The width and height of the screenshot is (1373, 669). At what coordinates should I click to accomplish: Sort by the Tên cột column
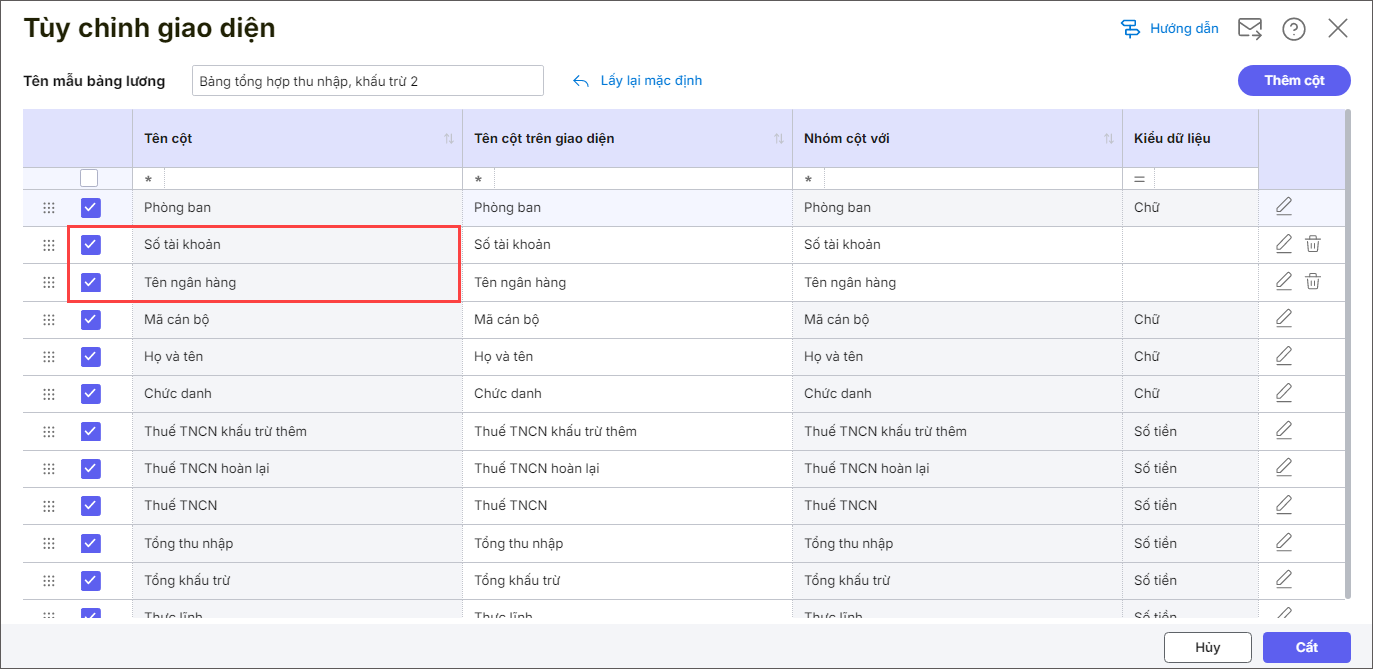tap(449, 139)
